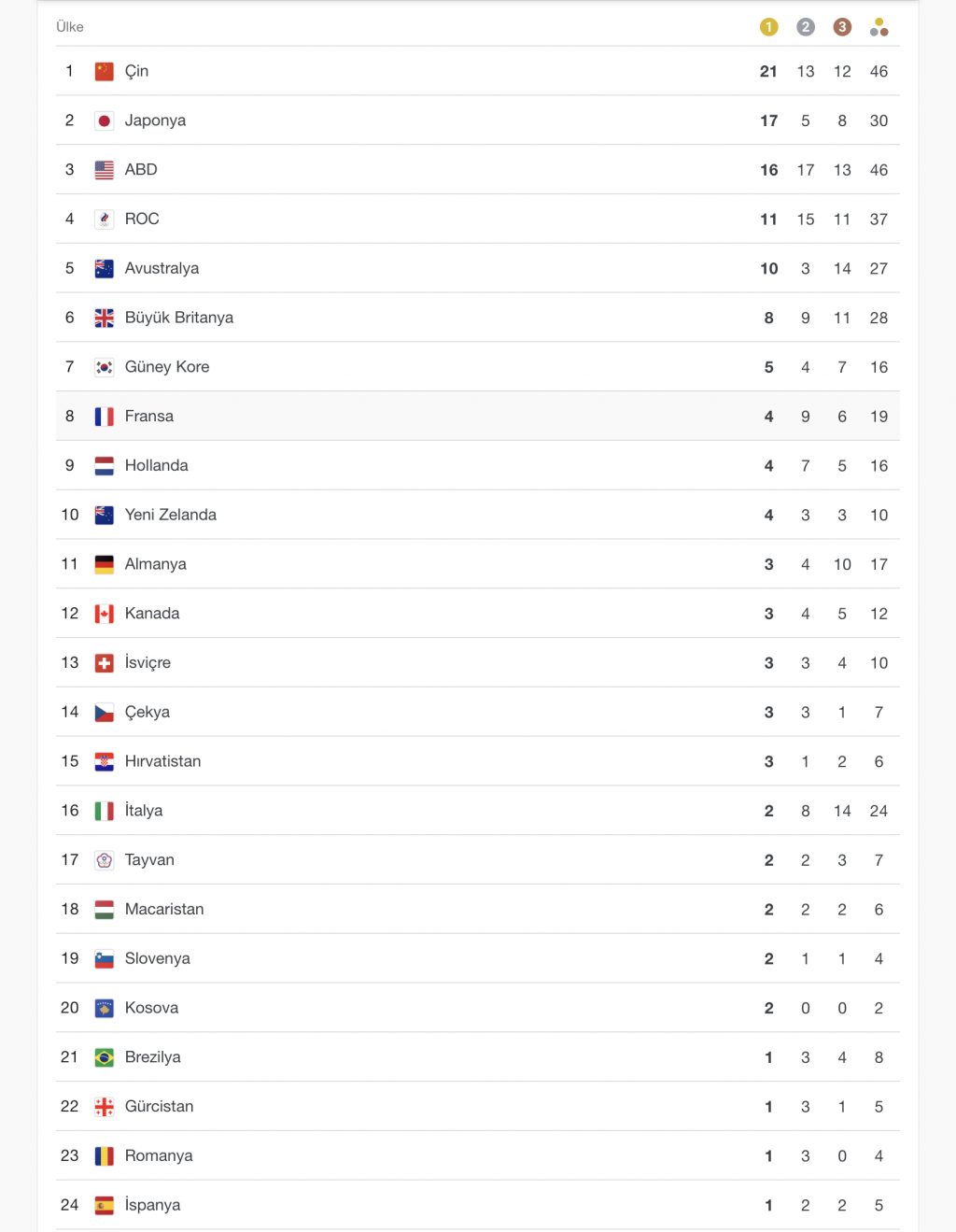
Task: Click the ROC flag icon
Action: (x=105, y=219)
